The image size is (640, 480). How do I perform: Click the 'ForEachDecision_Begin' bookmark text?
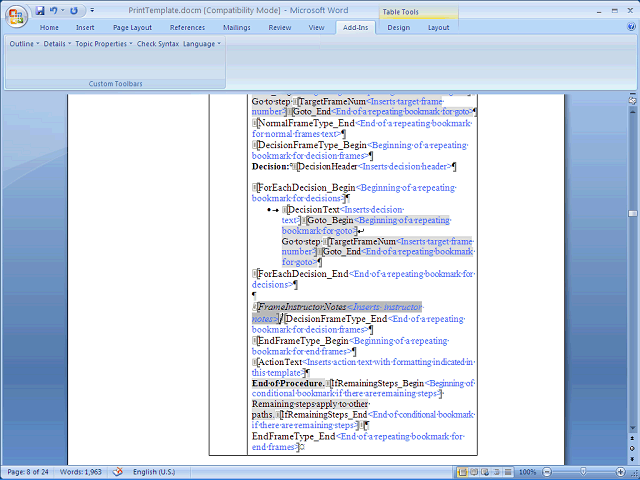click(x=307, y=188)
